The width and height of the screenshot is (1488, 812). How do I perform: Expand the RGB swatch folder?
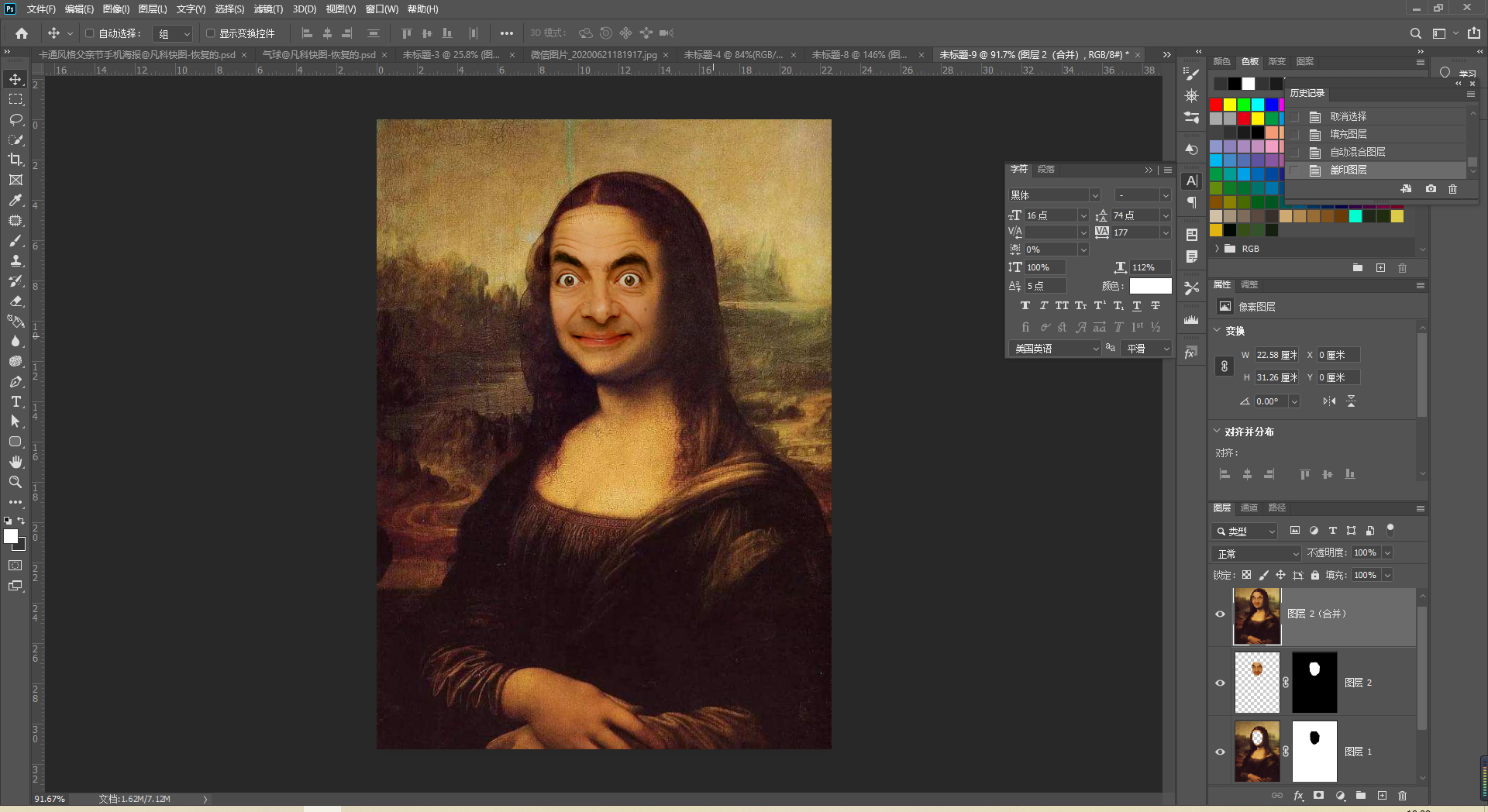1218,249
